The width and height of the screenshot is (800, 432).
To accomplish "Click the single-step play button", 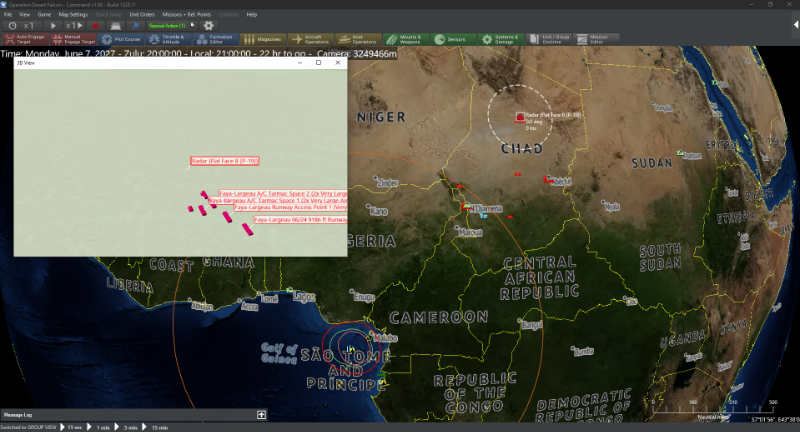I will click(74, 26).
